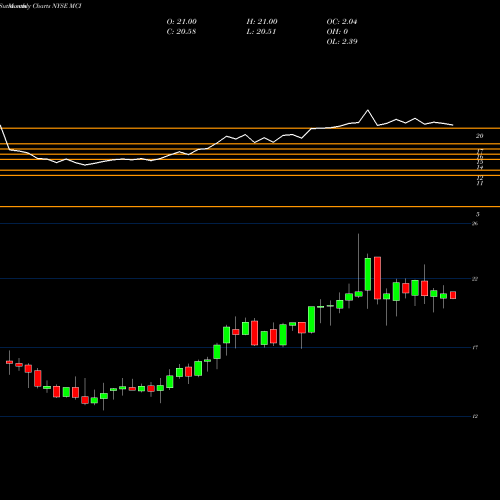Screen dimensions: 500x500
Task: Click the tallest red candlestick body
Action: pyautogui.click(x=377, y=278)
